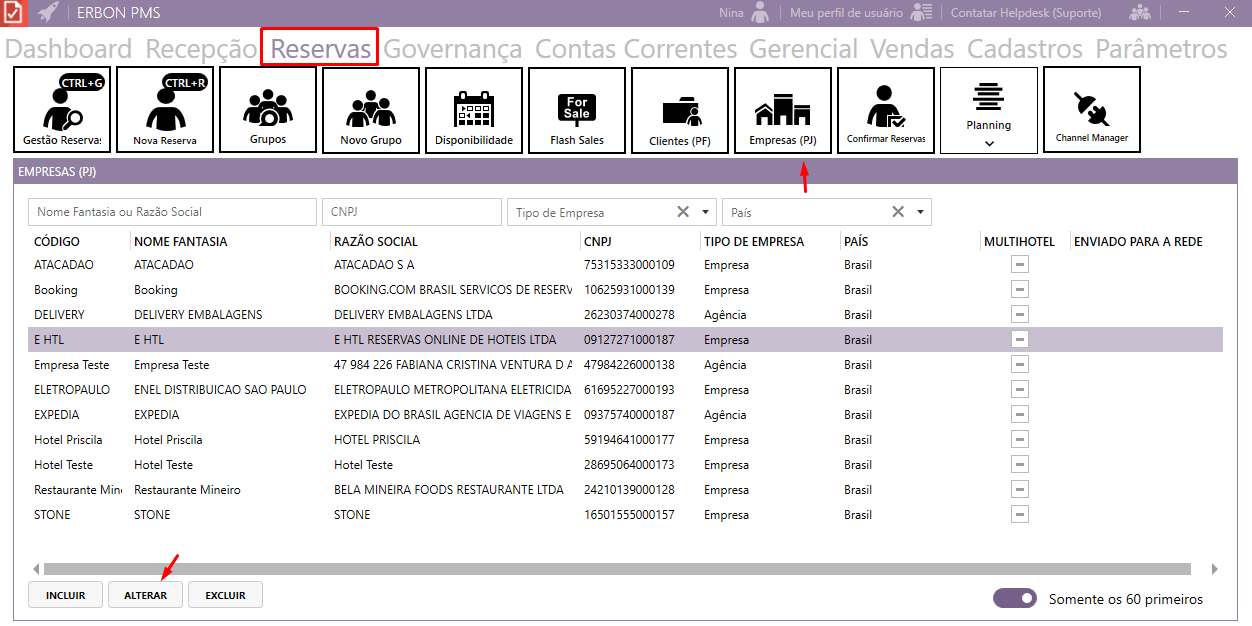This screenshot has height=626, width=1252.
Task: Click the Nova Reserva icon
Action: tap(165, 110)
